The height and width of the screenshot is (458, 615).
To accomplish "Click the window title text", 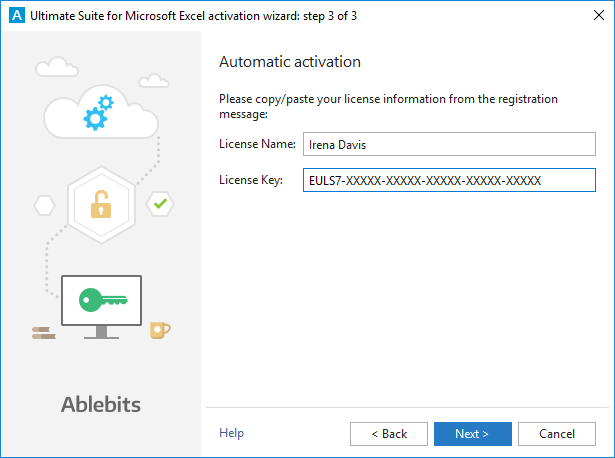I will [193, 16].
